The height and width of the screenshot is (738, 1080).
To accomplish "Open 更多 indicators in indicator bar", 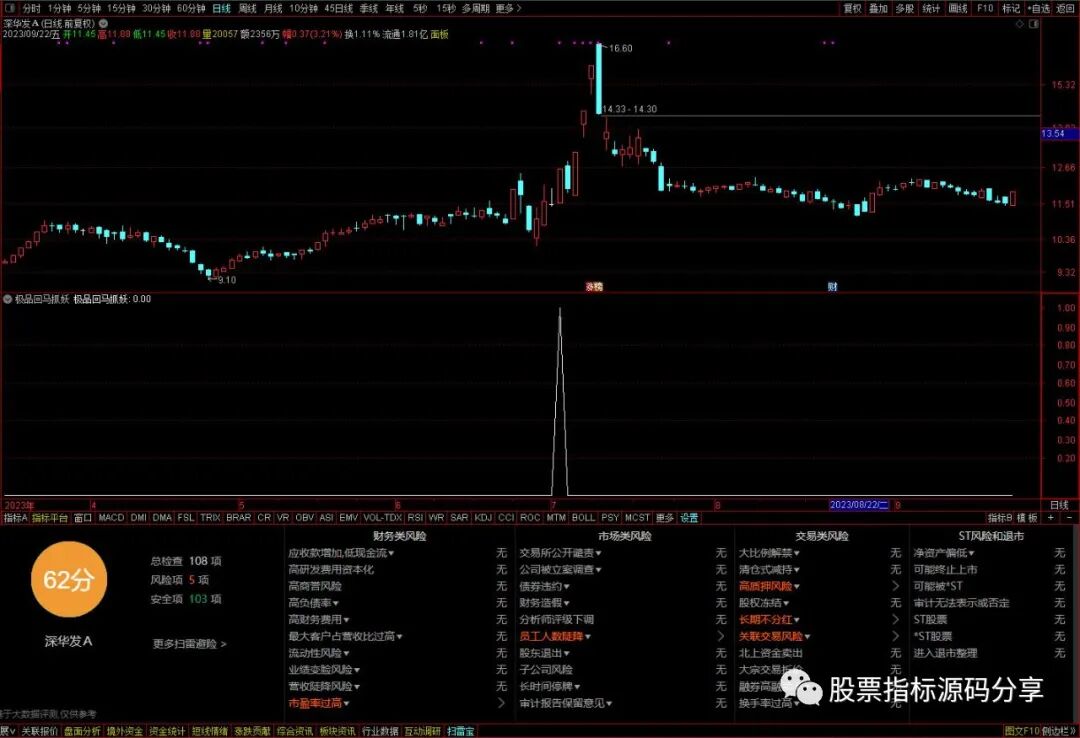I will pyautogui.click(x=665, y=517).
